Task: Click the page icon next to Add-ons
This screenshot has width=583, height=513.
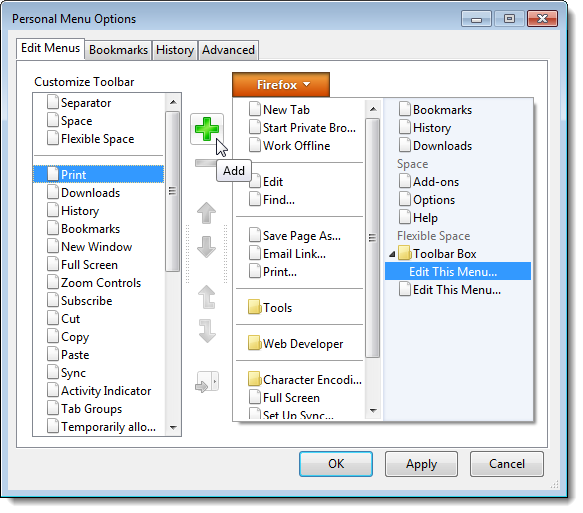Action: [405, 181]
